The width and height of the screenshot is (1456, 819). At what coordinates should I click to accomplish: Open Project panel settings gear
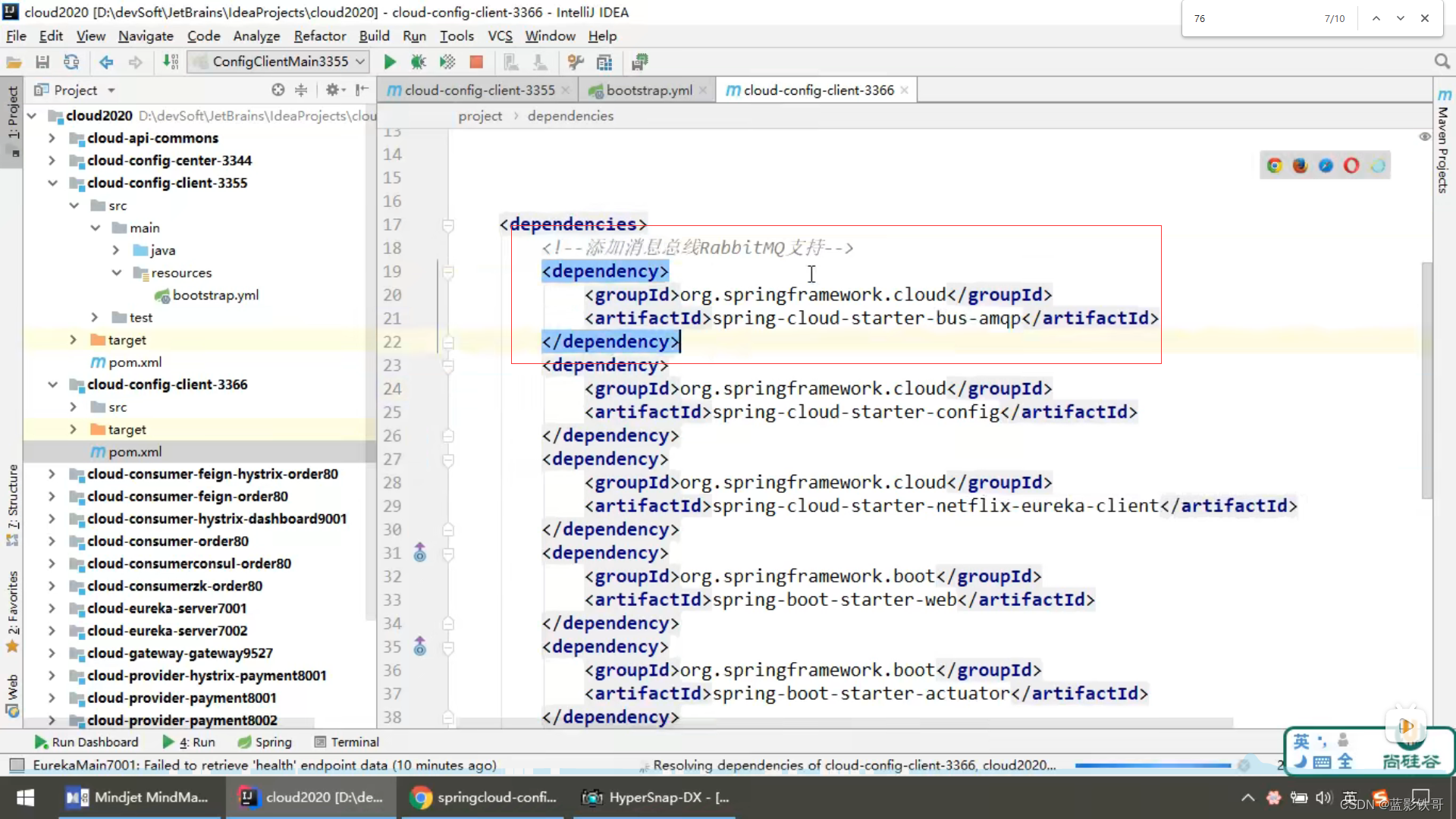pos(334,90)
